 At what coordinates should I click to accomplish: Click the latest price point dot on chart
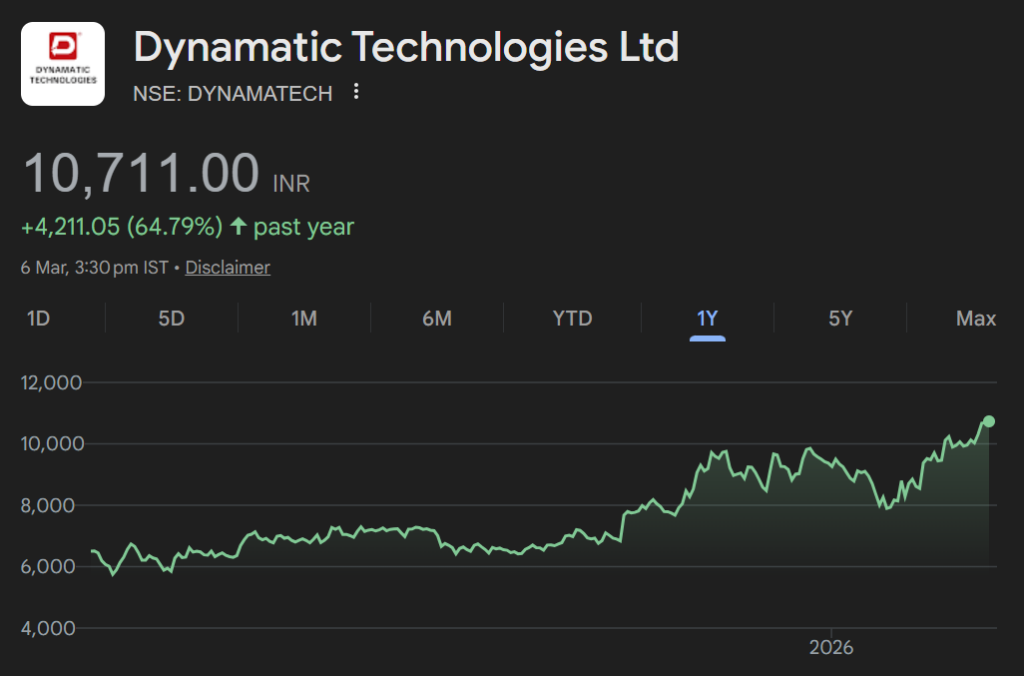988,422
